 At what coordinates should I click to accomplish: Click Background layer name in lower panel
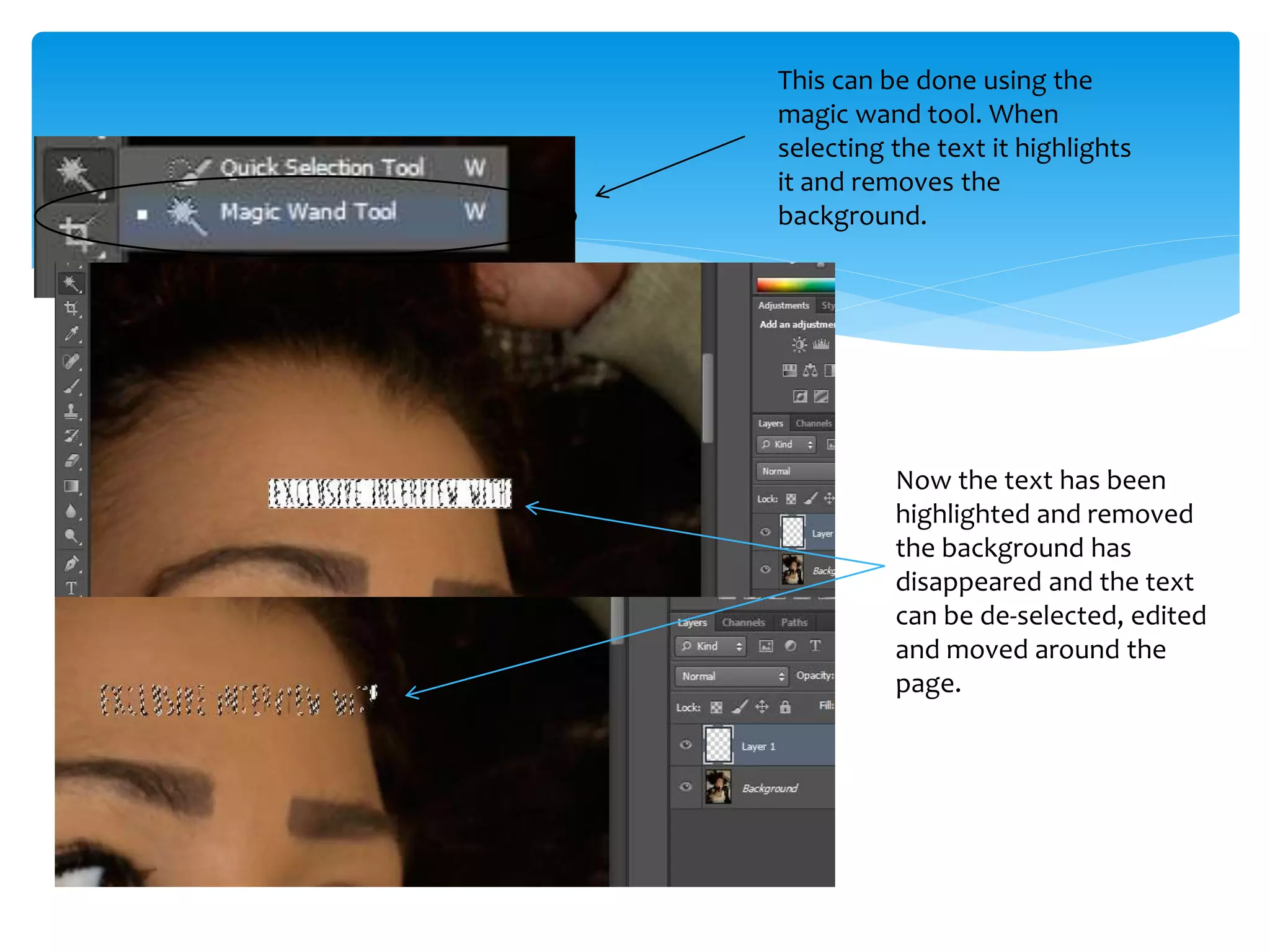tap(770, 788)
